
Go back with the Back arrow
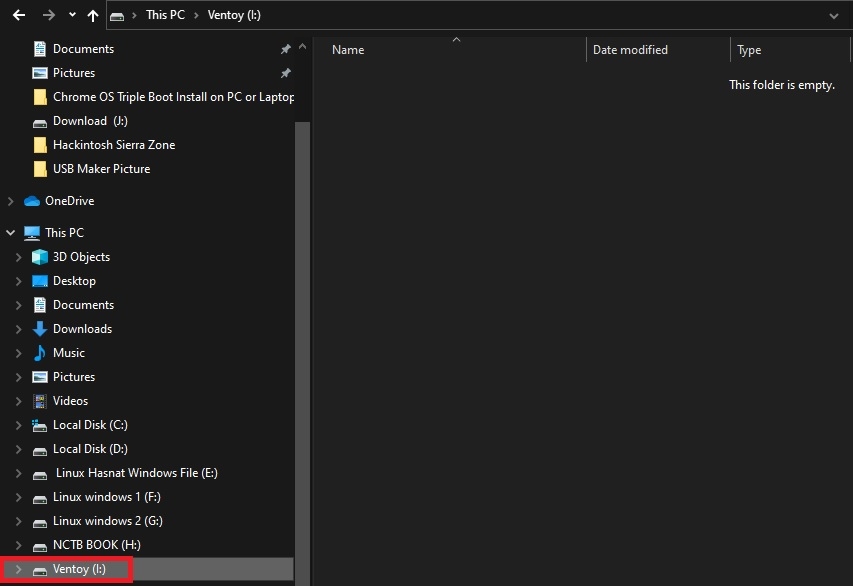pos(19,15)
